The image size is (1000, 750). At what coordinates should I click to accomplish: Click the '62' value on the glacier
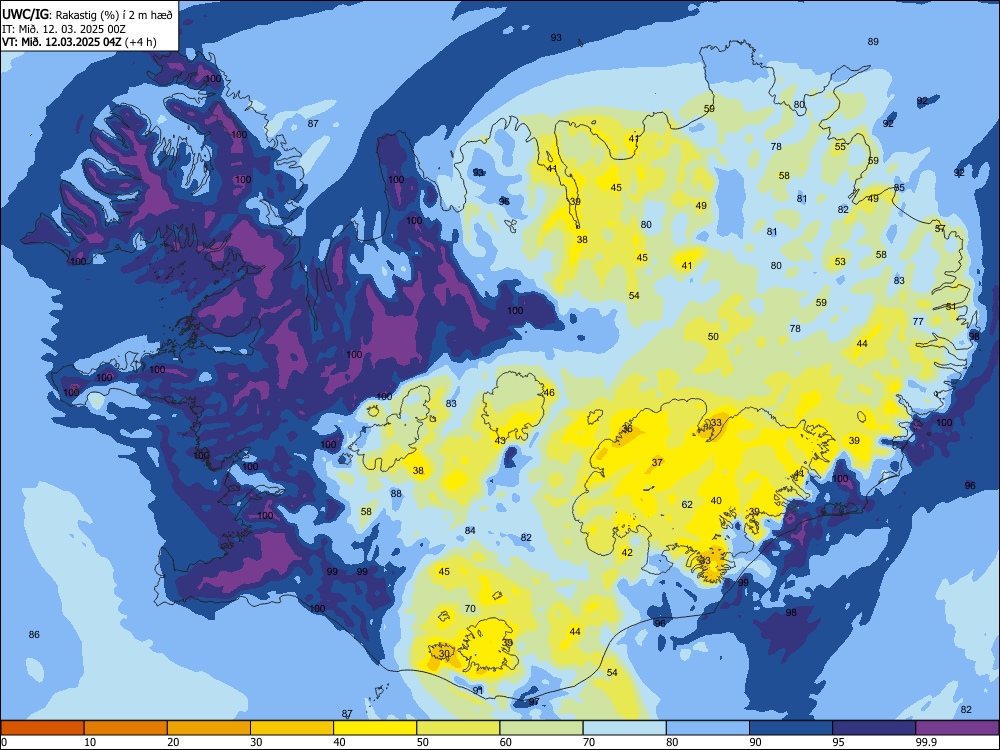[x=687, y=504]
